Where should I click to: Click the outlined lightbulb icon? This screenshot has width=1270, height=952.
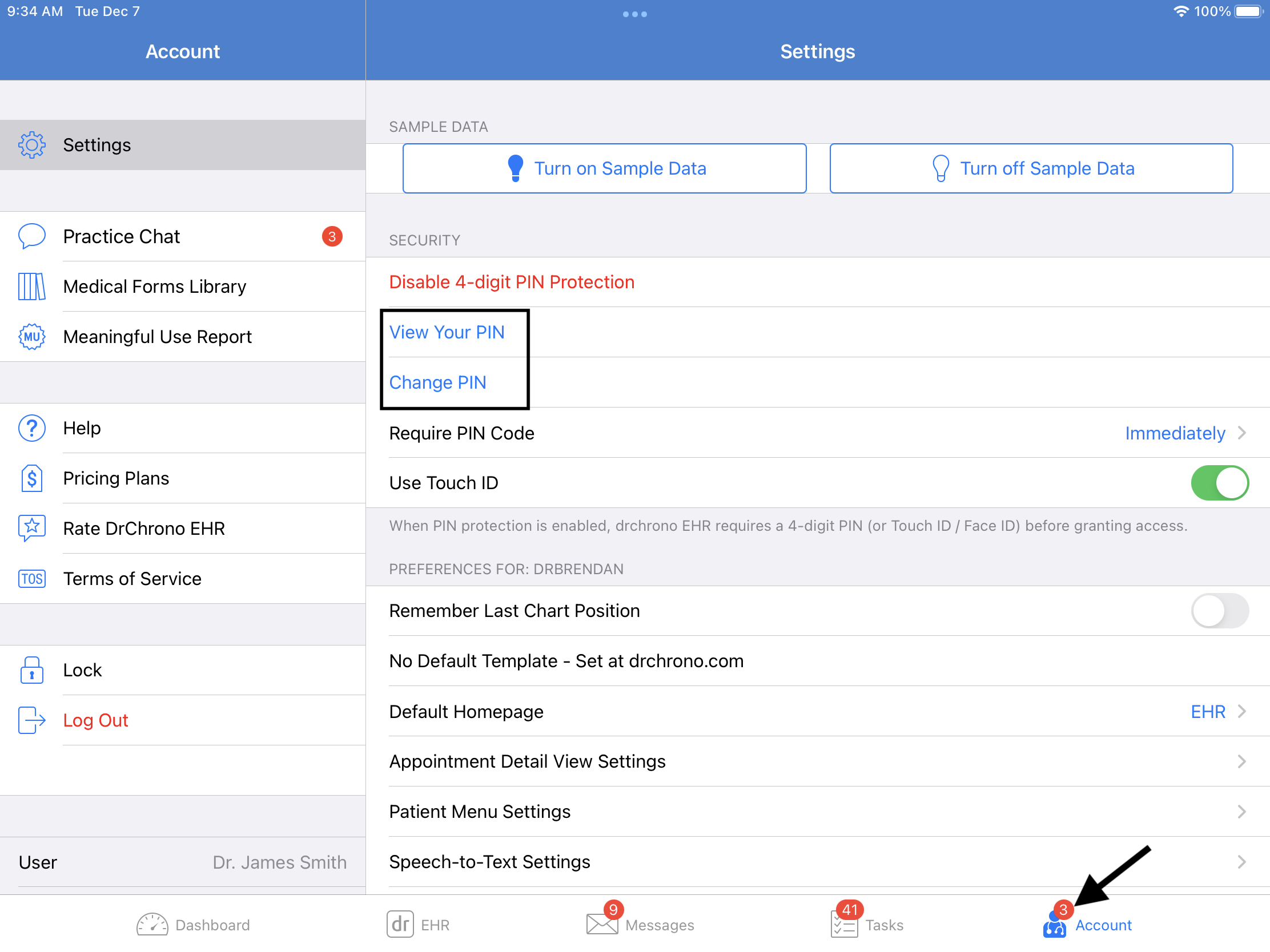click(x=941, y=168)
